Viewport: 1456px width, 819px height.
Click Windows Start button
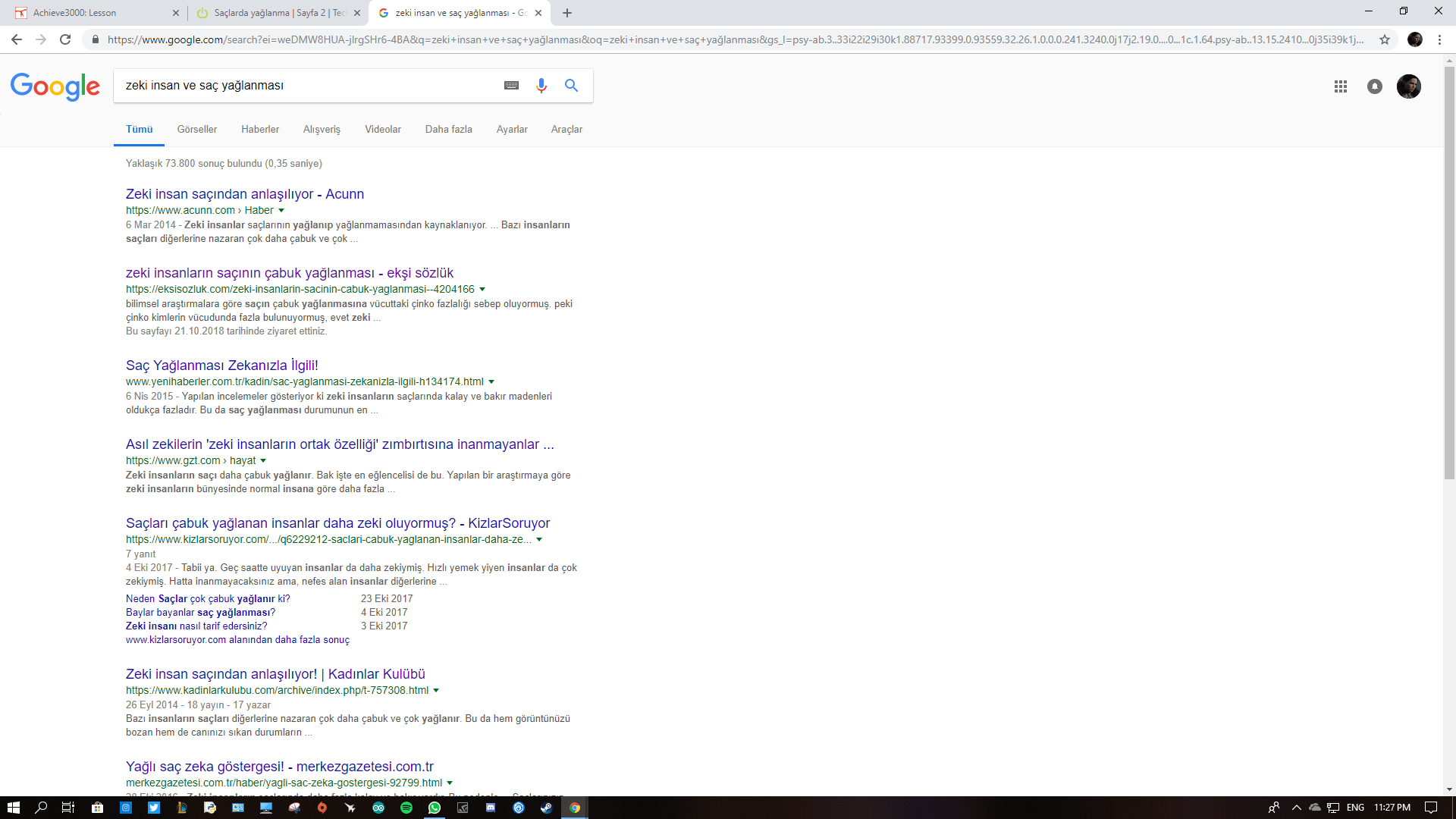13,808
